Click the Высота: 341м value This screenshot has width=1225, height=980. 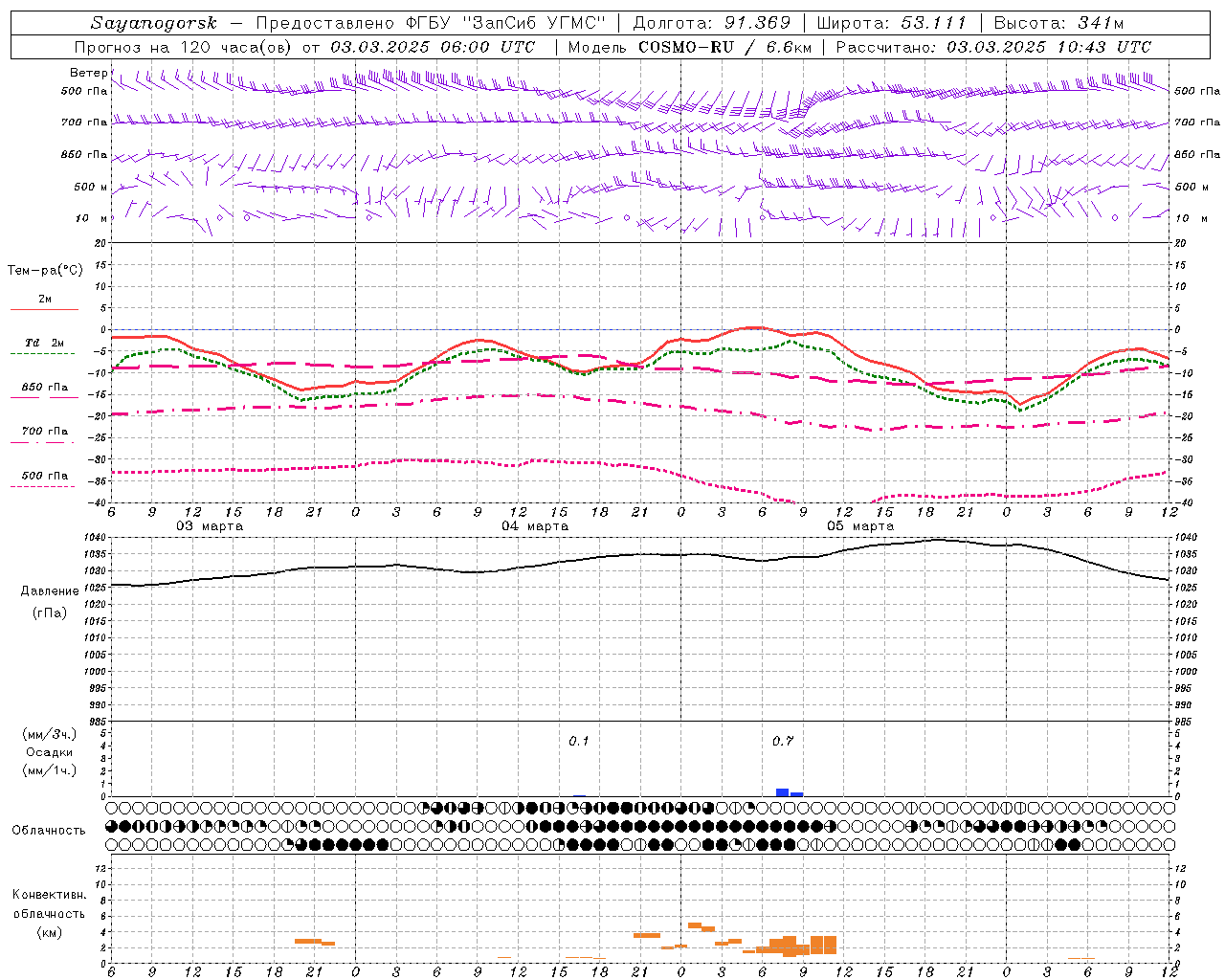1058,23
